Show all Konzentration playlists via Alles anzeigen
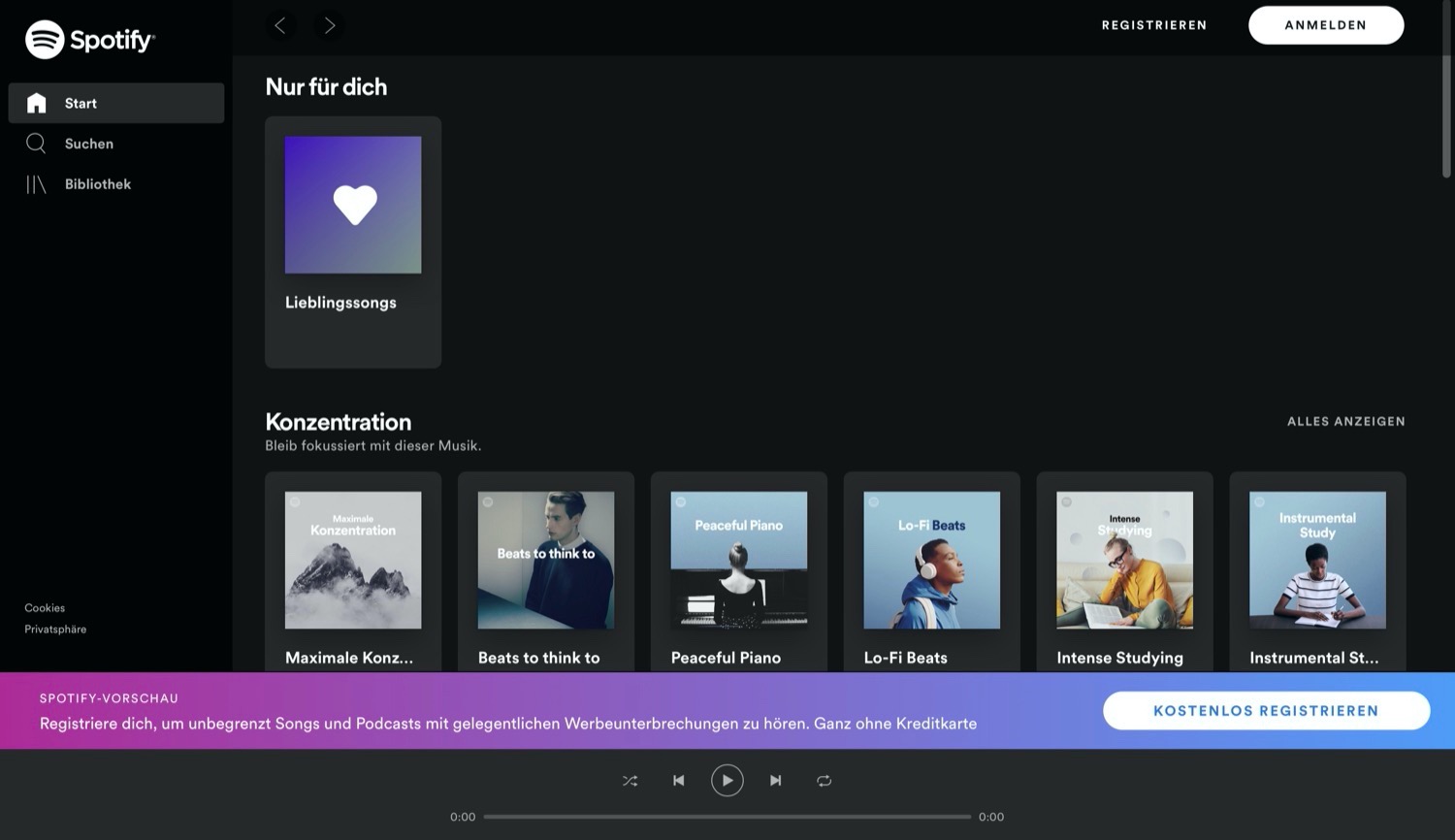 click(1346, 421)
